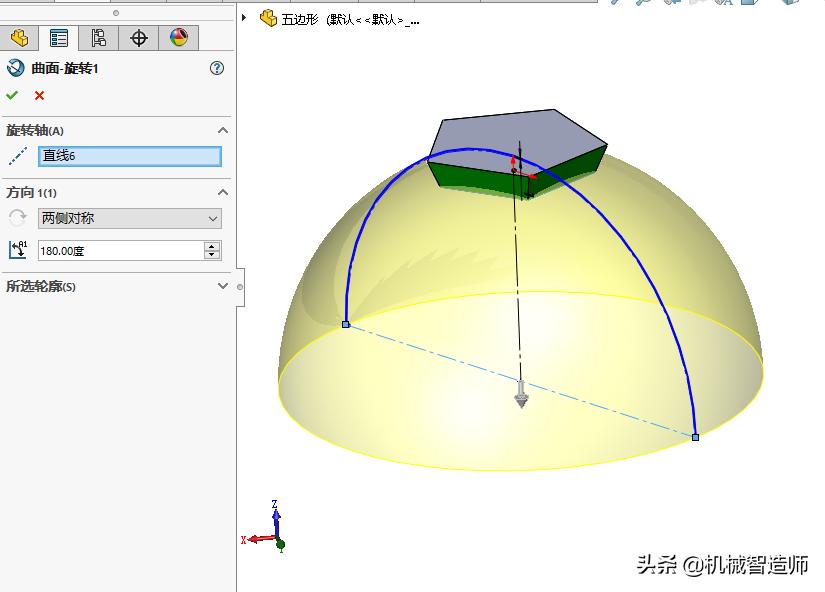Click the revolve axis pencil icon
The width and height of the screenshot is (825, 592).
16,156
